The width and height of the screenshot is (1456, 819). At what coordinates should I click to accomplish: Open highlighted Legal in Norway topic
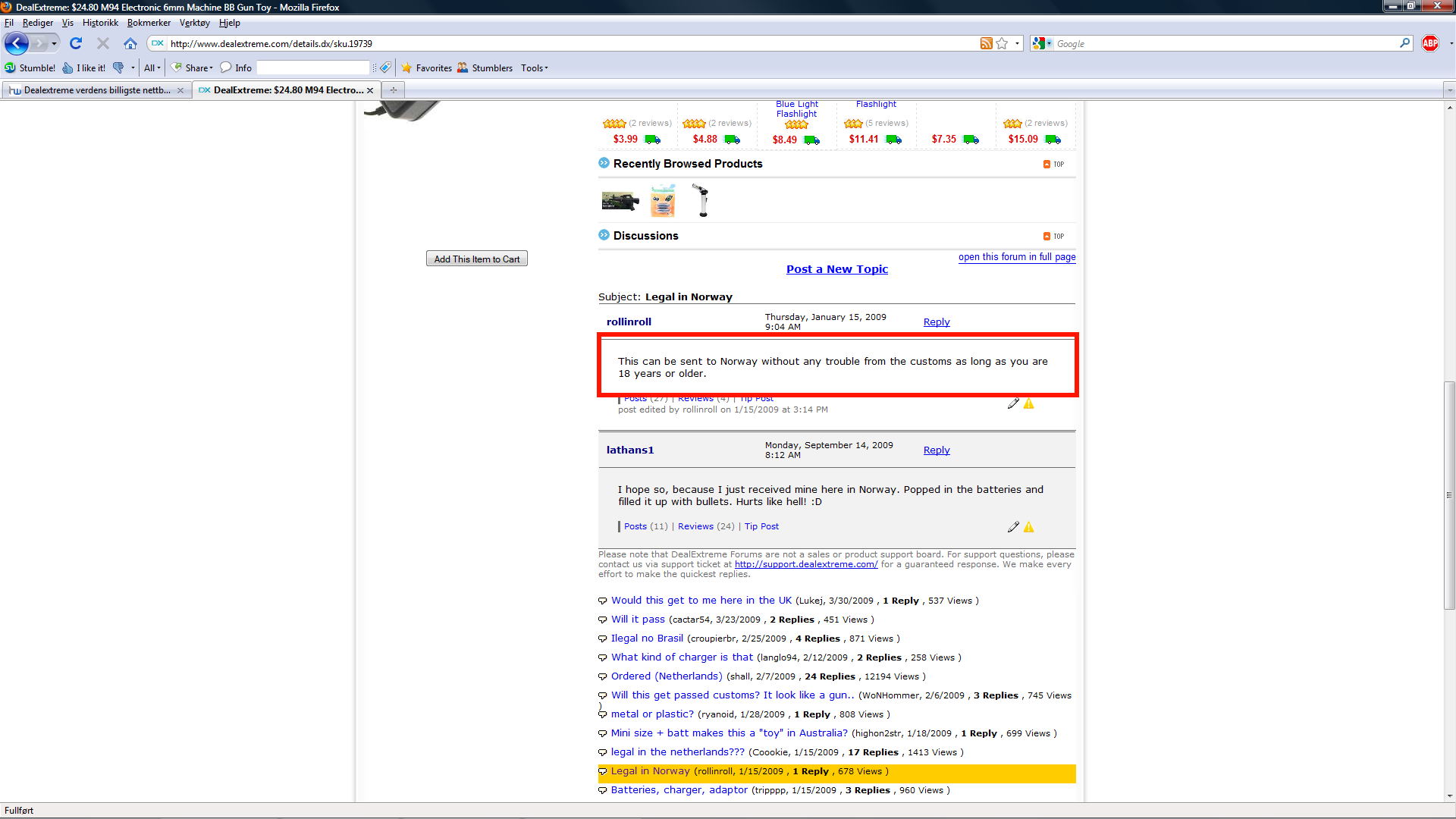point(651,770)
